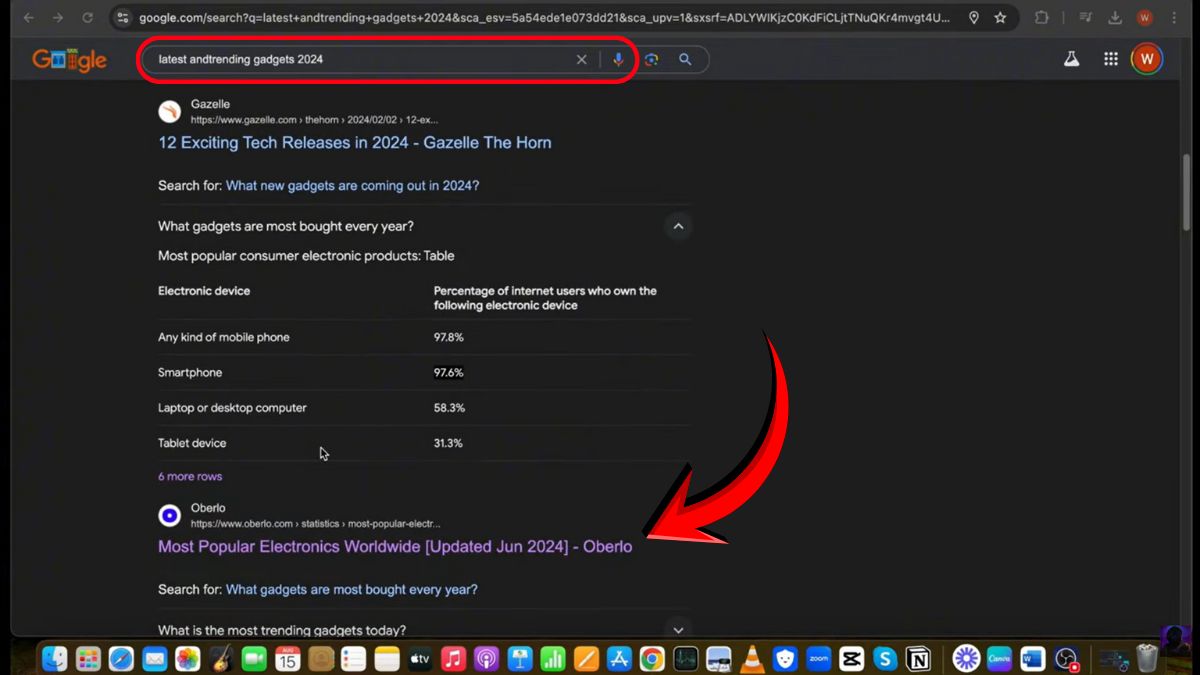Open the three-dot browser menu

pos(1173,17)
